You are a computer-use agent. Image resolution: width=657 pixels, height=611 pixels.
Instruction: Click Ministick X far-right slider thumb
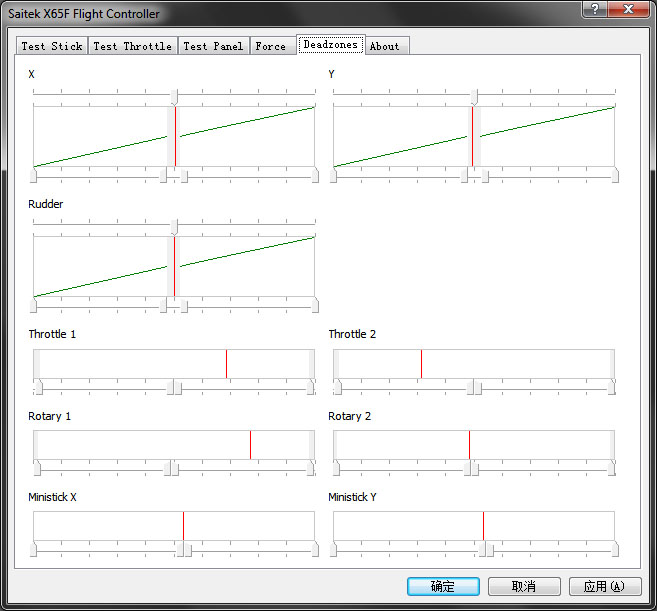tap(315, 549)
